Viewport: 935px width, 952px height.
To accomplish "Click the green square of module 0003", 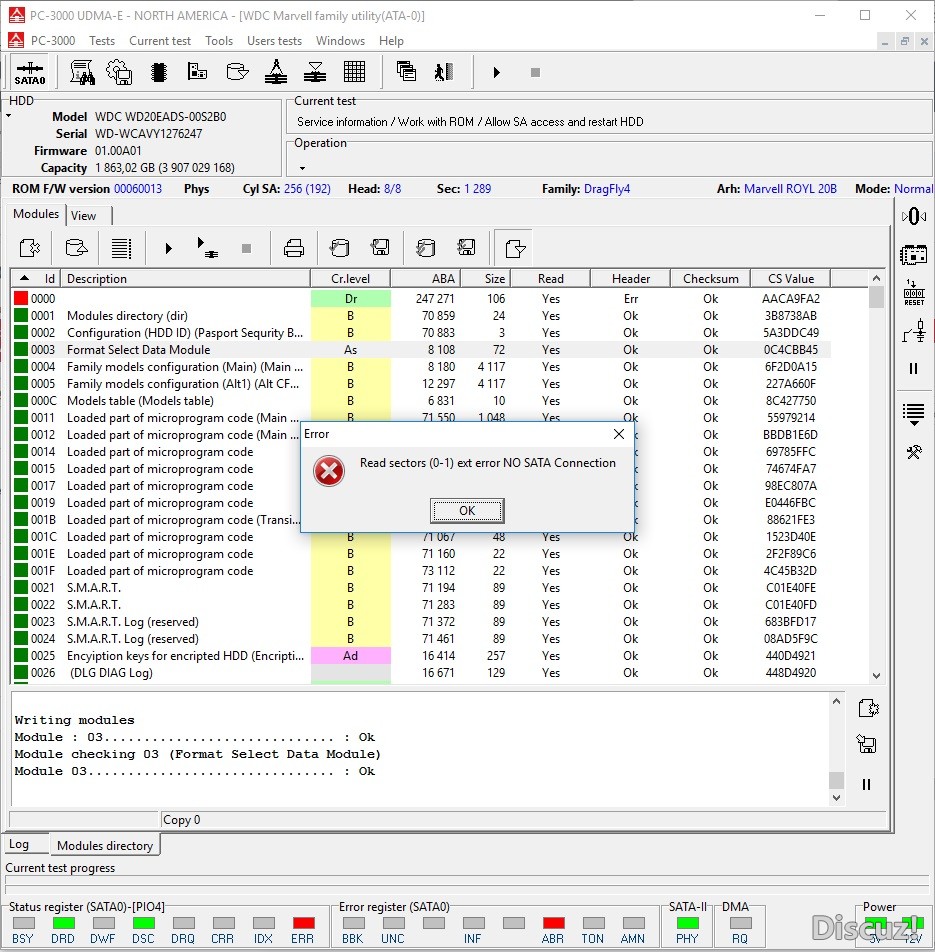I will (20, 350).
